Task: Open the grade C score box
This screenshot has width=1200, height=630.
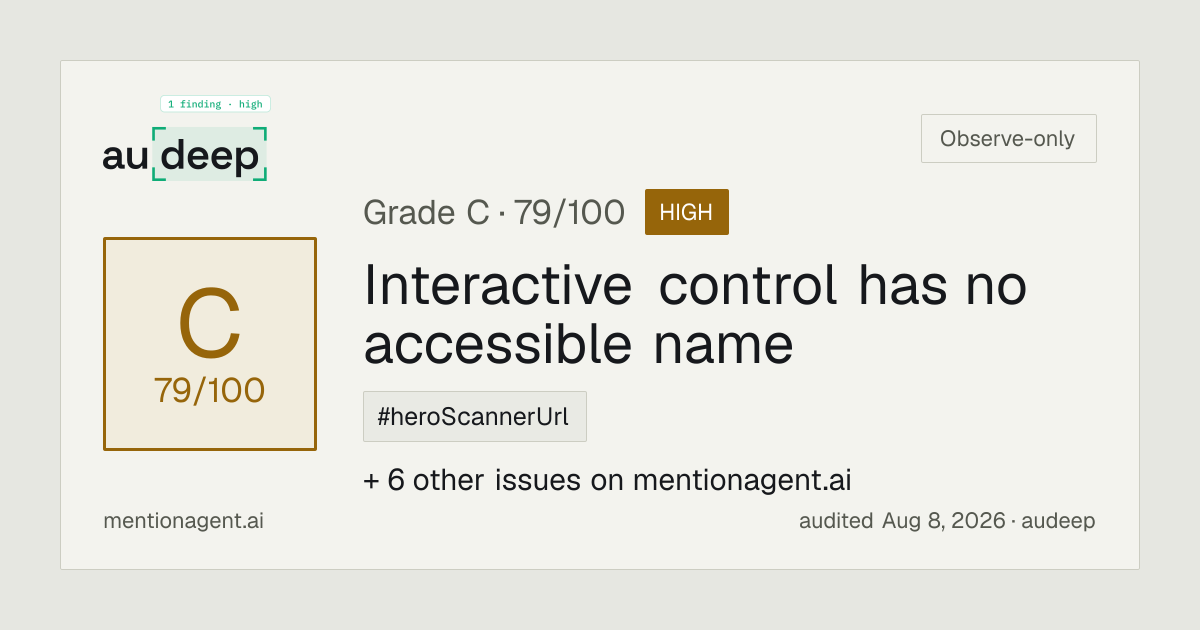Action: (210, 344)
